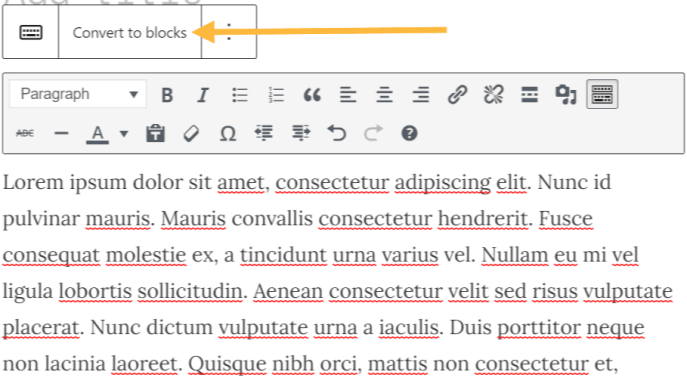Open the block options three-dot menu
Viewport: 687px width, 381px height.
click(x=229, y=32)
